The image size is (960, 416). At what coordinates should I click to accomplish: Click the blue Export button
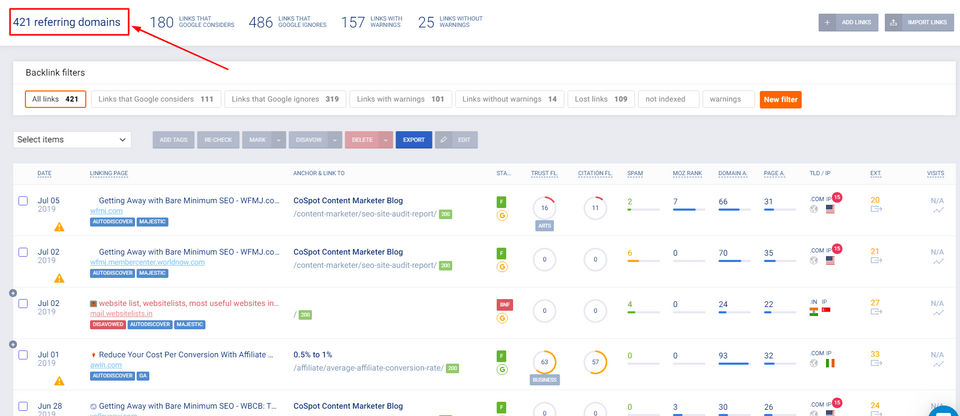click(x=414, y=140)
